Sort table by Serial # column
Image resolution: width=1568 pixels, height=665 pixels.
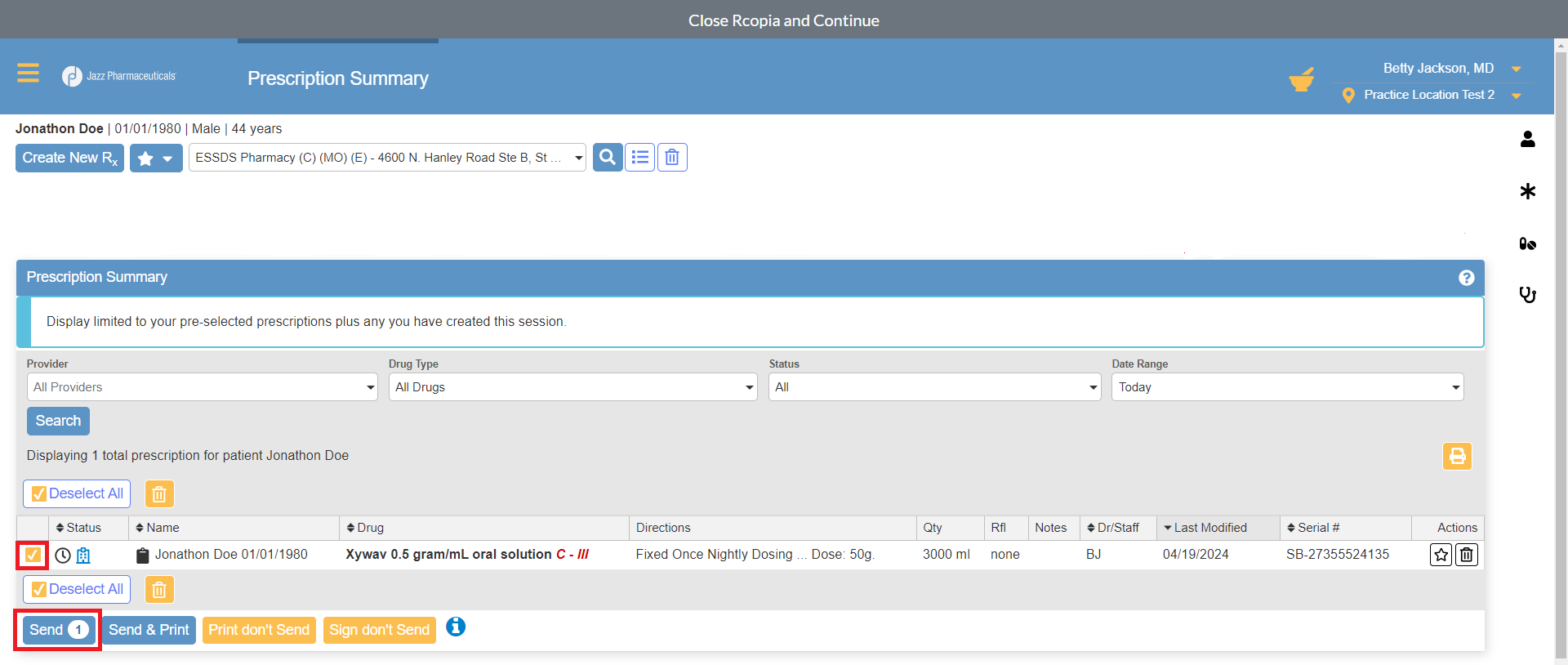click(x=1313, y=528)
